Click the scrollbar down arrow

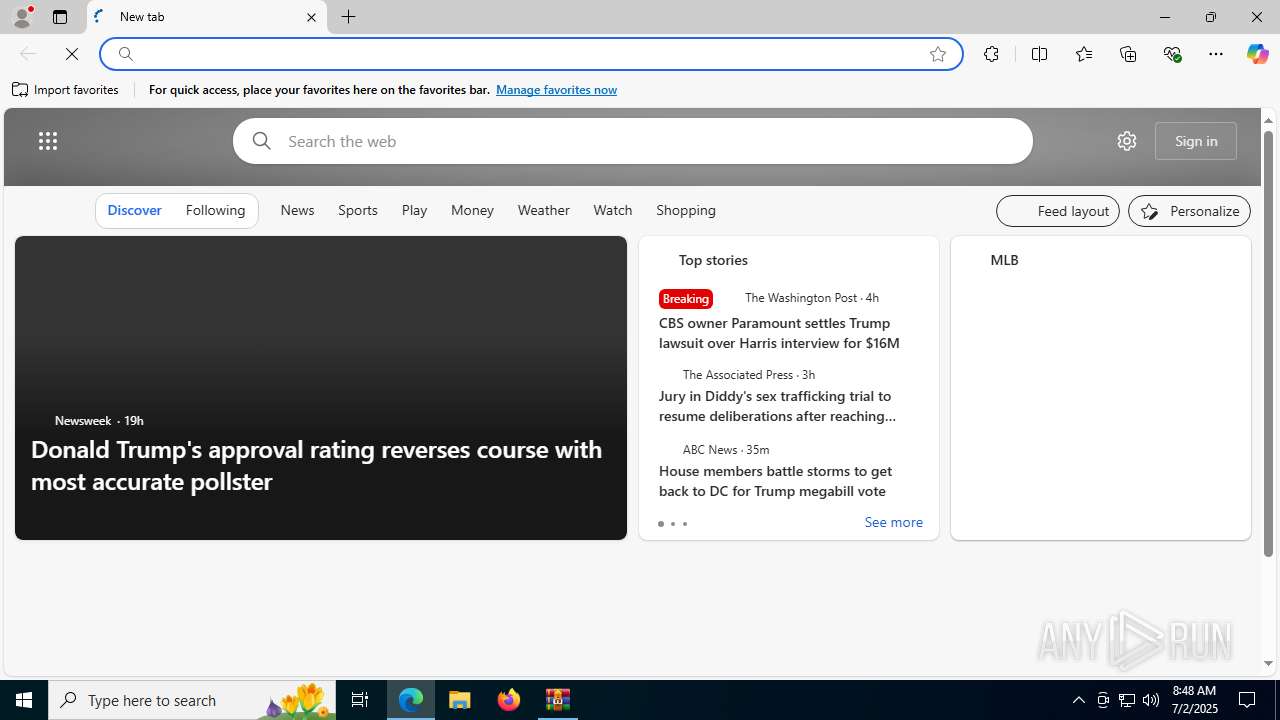tap(1268, 663)
